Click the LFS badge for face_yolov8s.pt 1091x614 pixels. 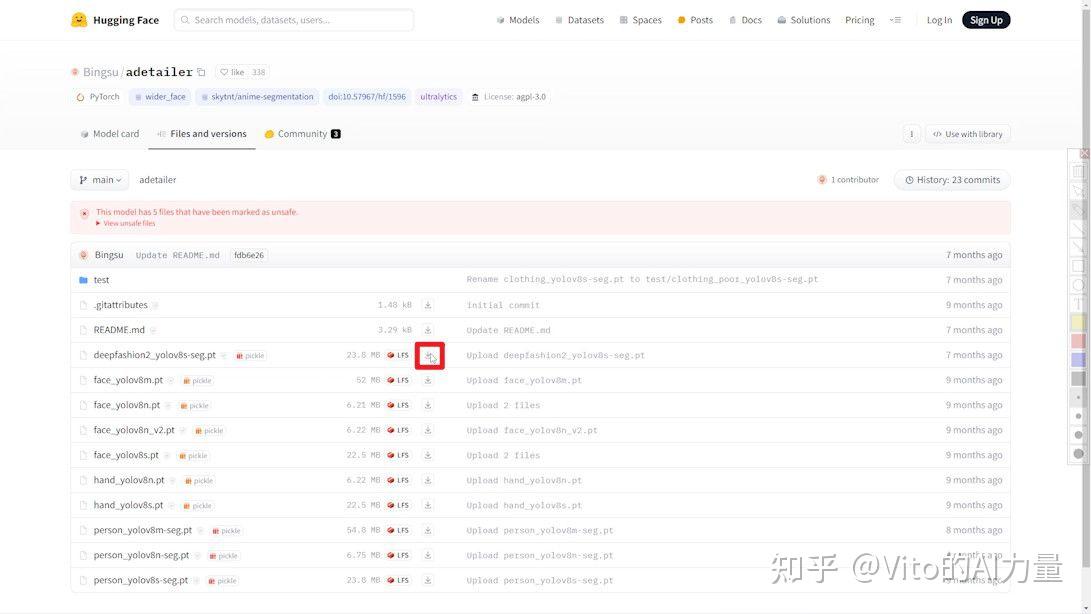398,455
